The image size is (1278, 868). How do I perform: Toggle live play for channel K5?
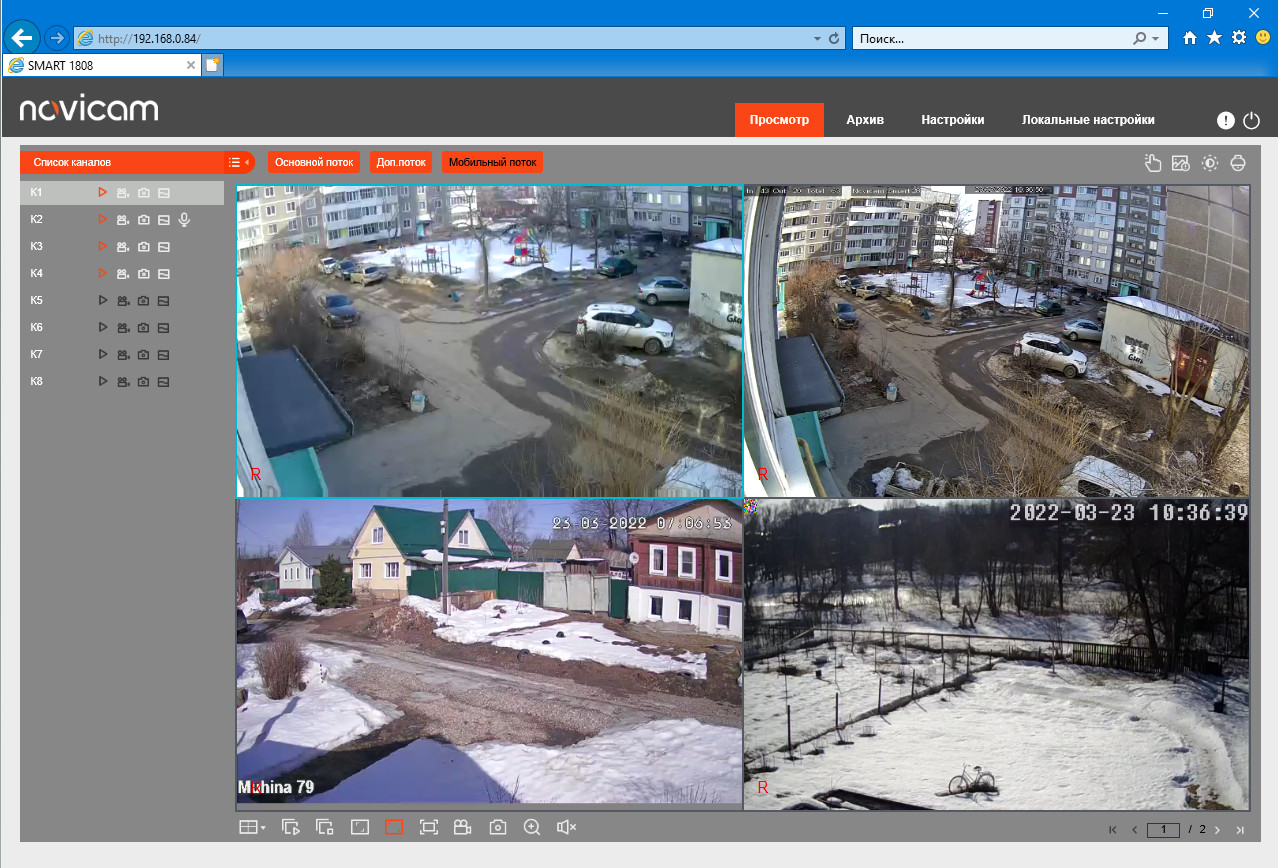pos(102,300)
